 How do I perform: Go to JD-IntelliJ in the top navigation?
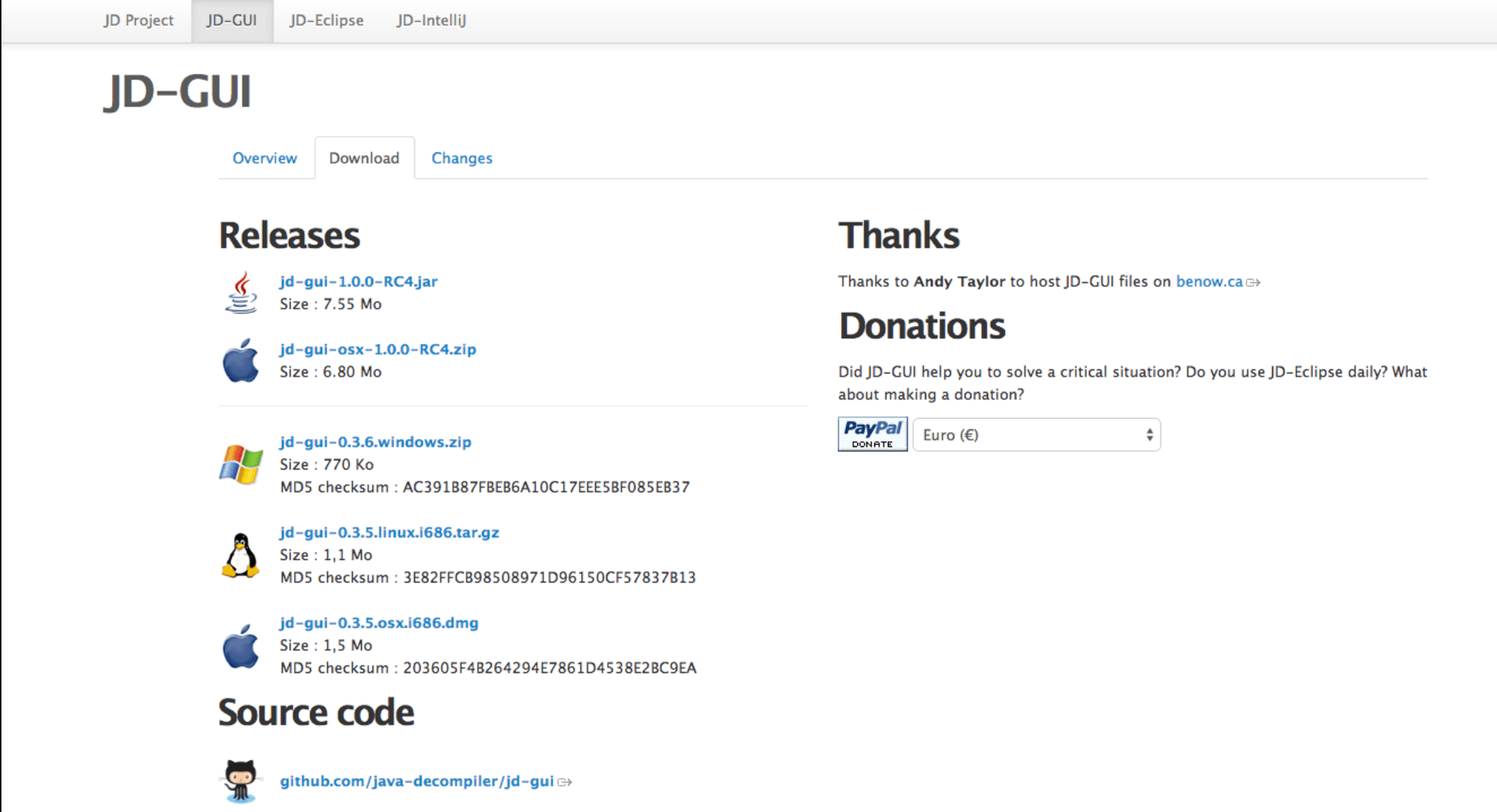coord(431,20)
